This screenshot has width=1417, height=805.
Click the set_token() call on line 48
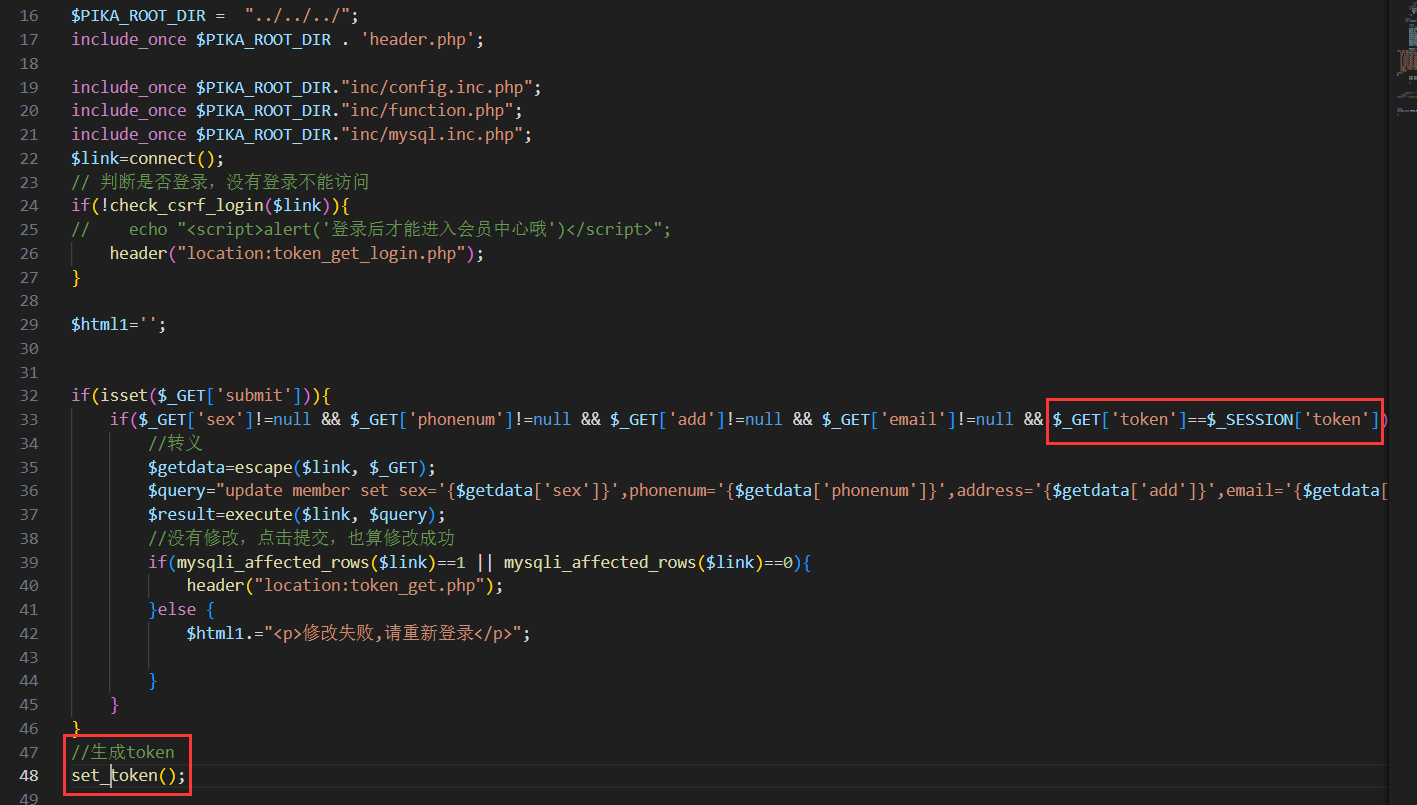pos(129,776)
